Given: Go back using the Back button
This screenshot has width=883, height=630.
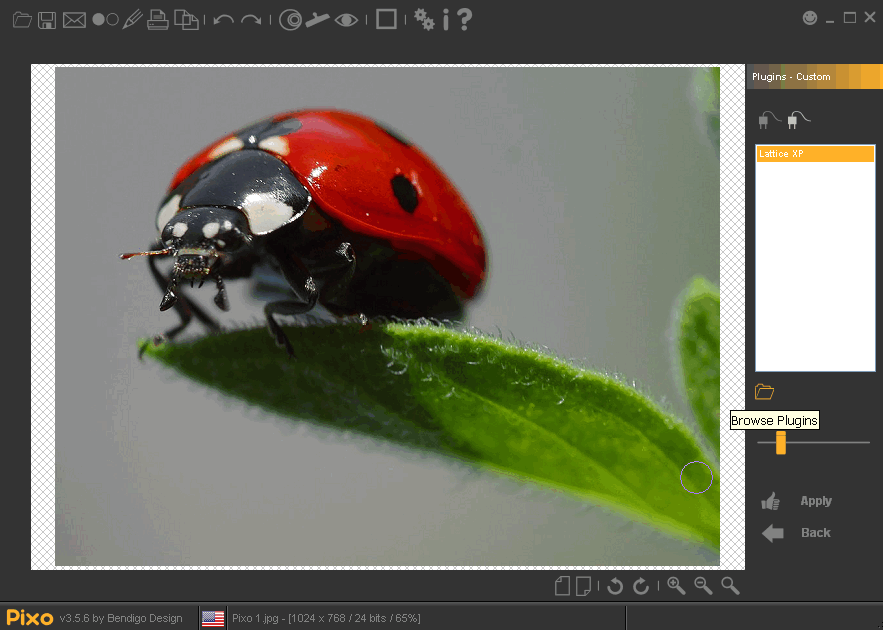Looking at the screenshot, I should click(796, 533).
